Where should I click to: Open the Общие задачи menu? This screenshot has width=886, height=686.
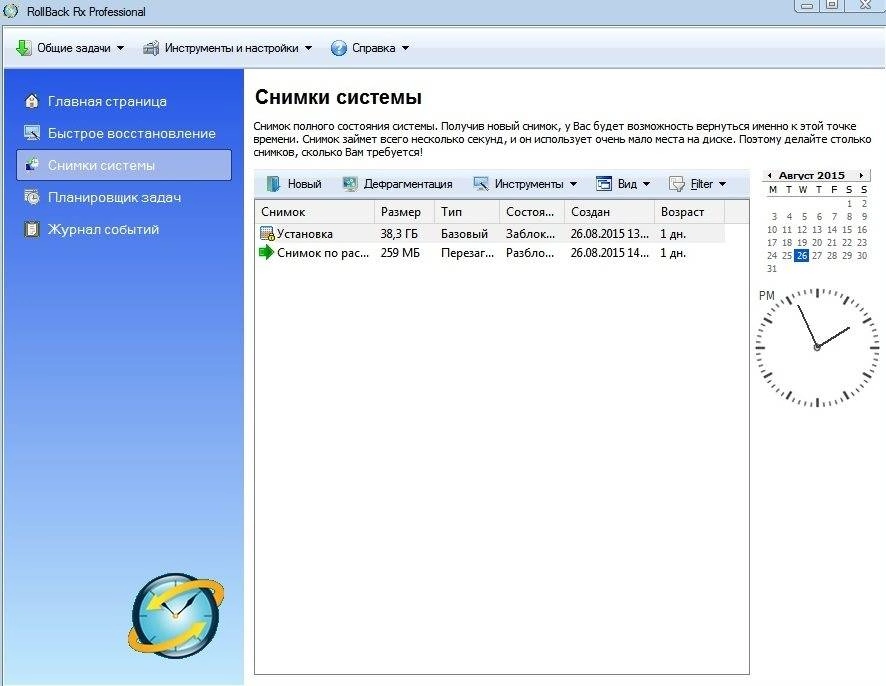(x=70, y=48)
